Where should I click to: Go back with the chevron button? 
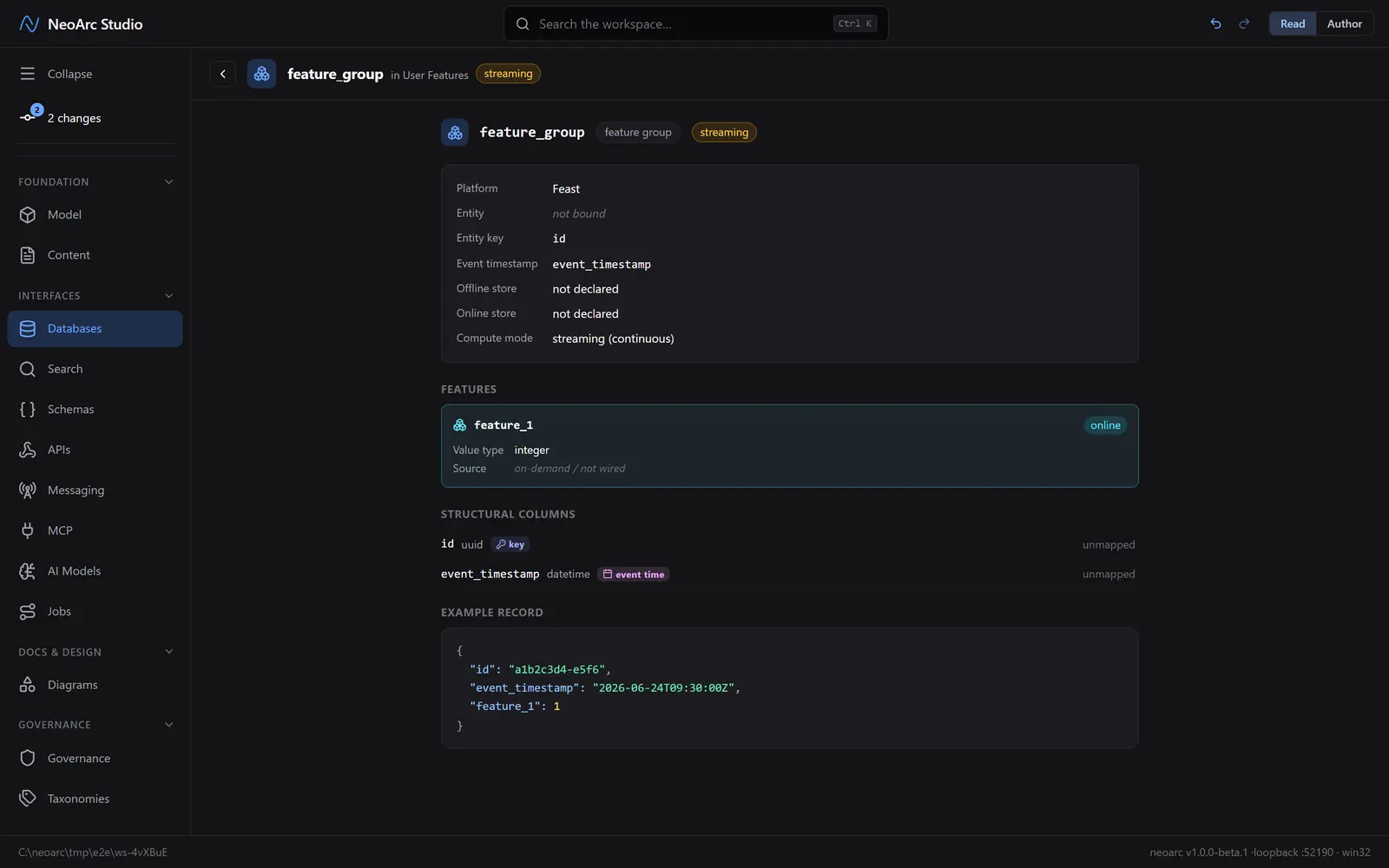(x=223, y=74)
